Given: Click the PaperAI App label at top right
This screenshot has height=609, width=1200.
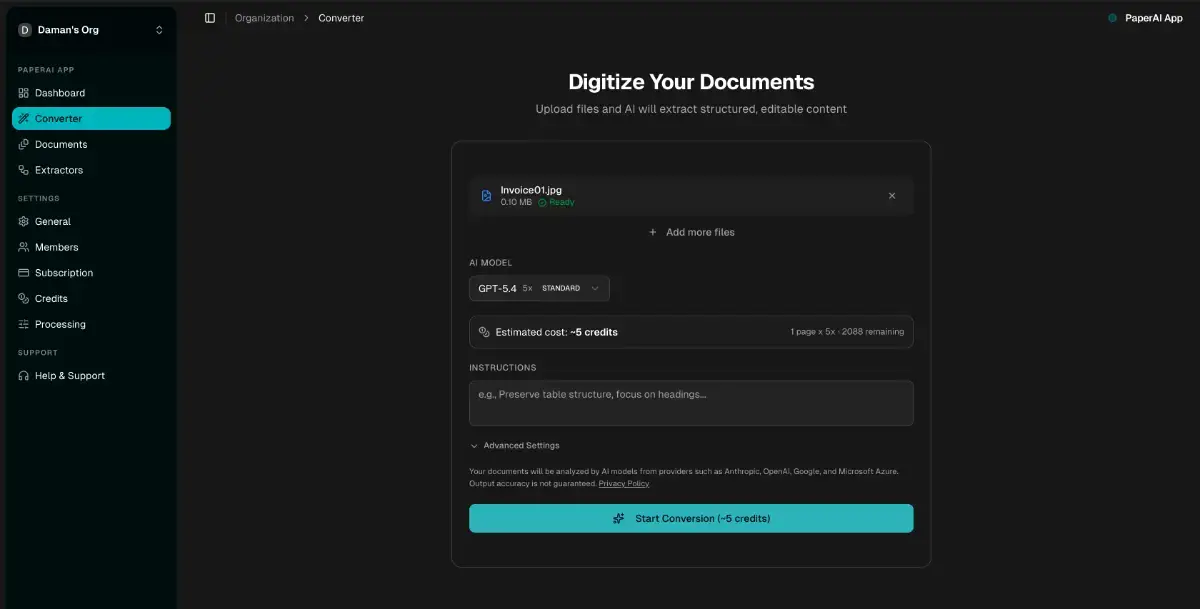Looking at the screenshot, I should coord(1153,18).
